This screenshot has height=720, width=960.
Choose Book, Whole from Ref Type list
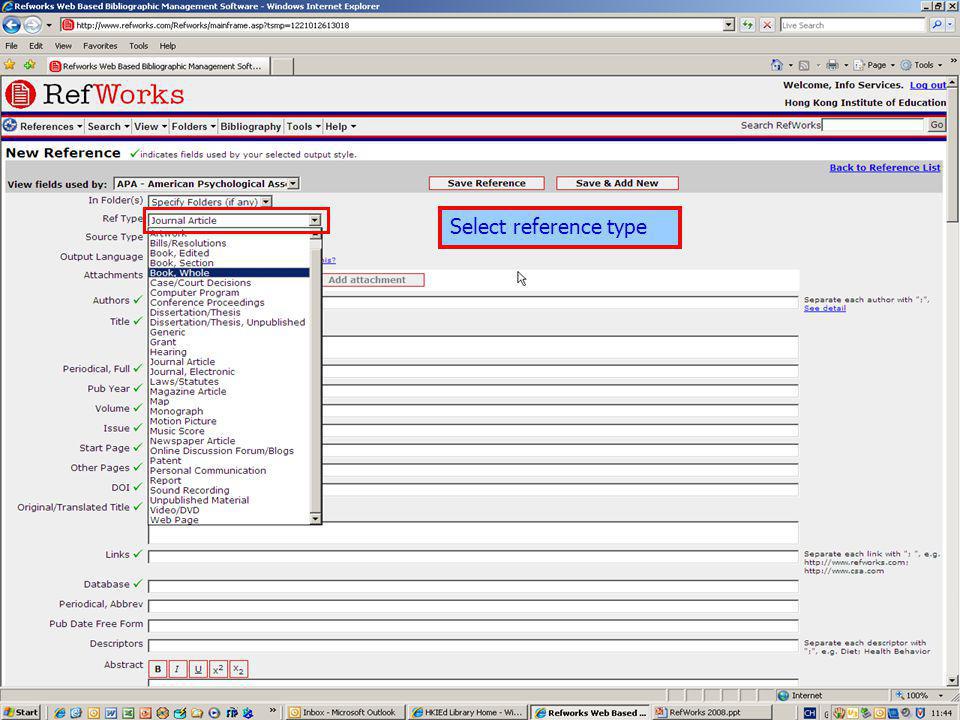tap(229, 273)
